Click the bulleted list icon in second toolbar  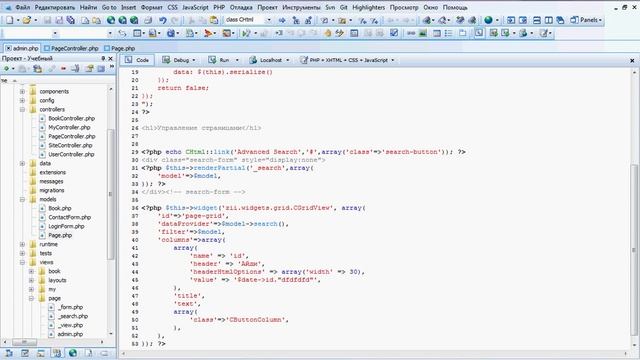(448, 33)
